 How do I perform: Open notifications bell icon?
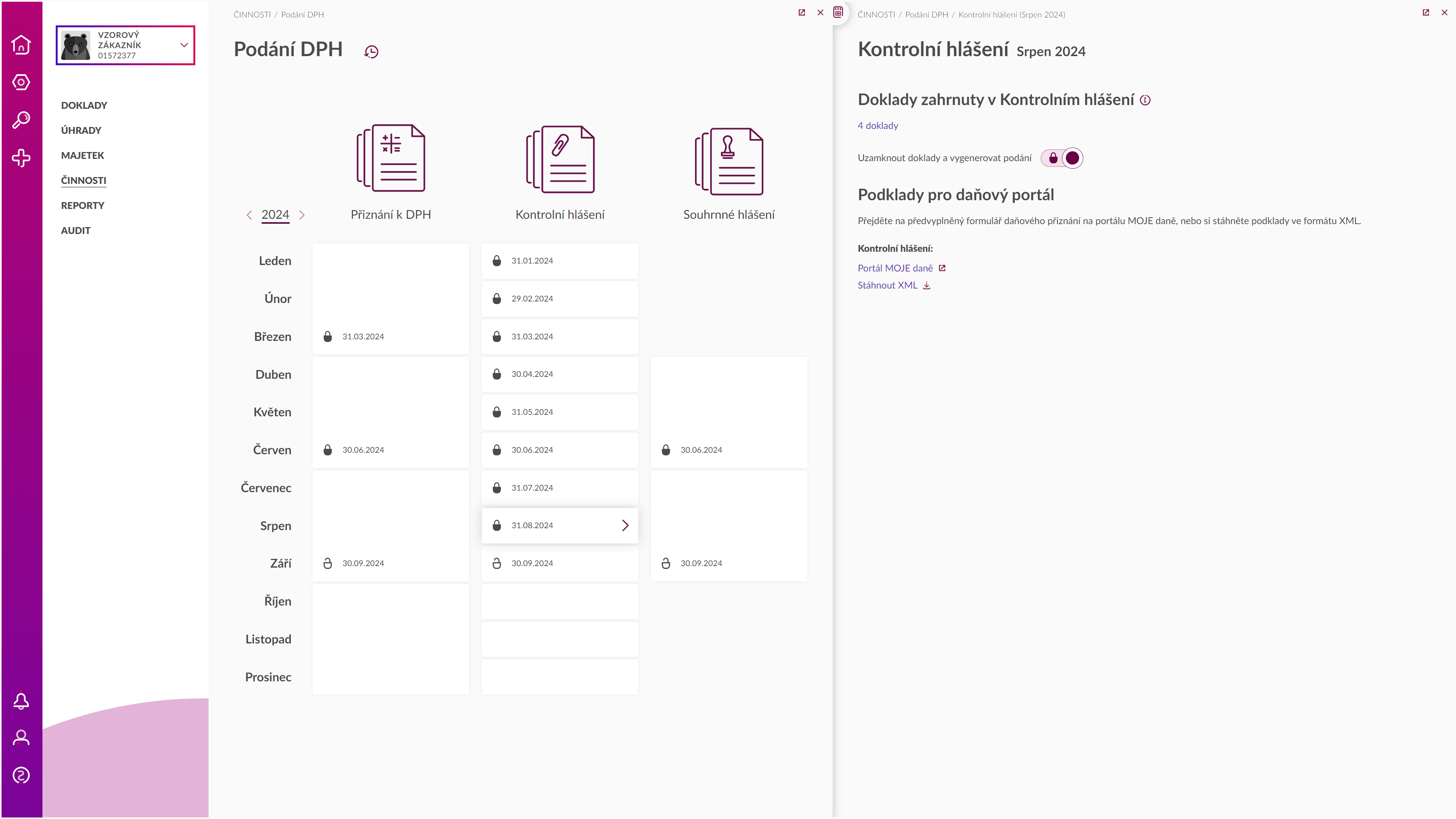pyautogui.click(x=21, y=701)
